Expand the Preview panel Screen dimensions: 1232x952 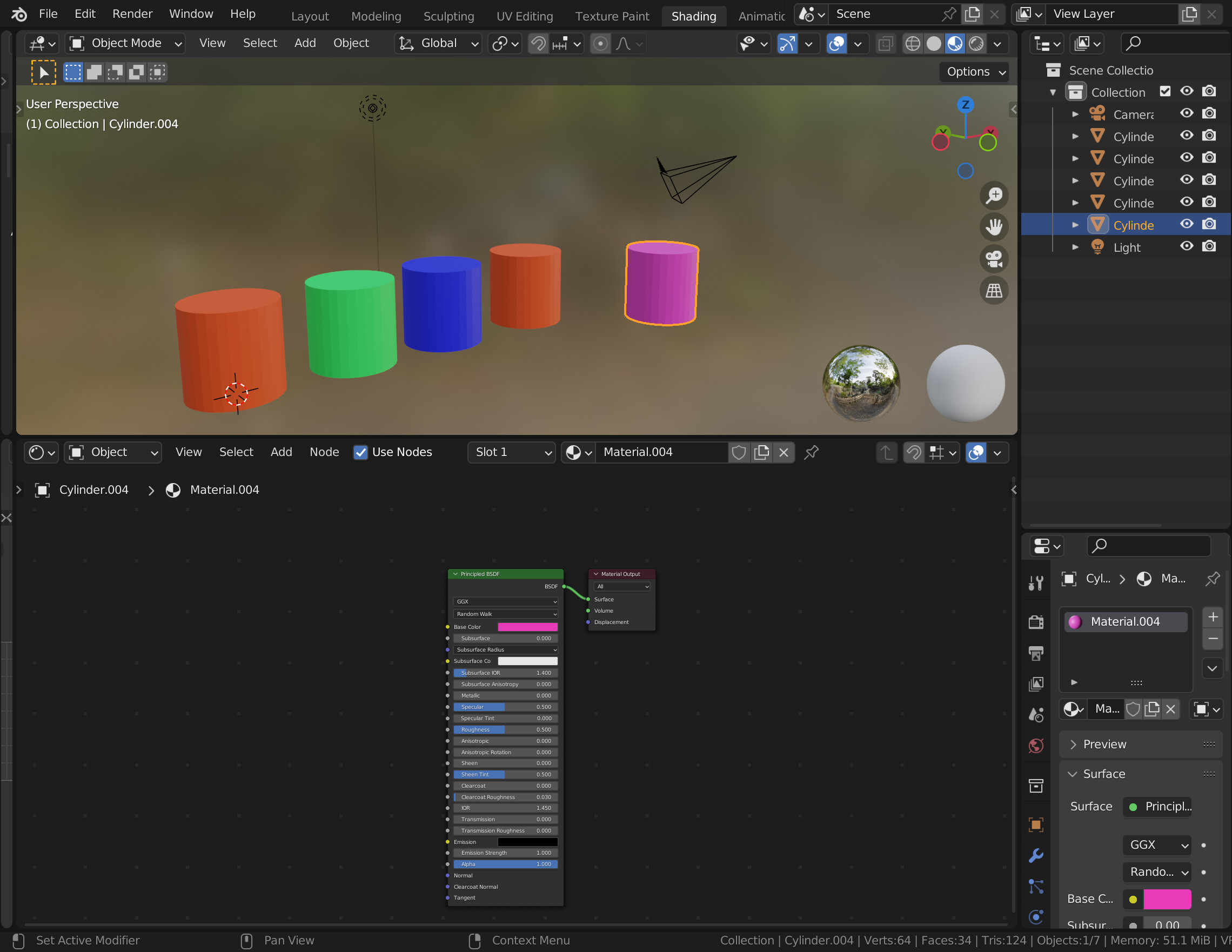tap(1104, 745)
